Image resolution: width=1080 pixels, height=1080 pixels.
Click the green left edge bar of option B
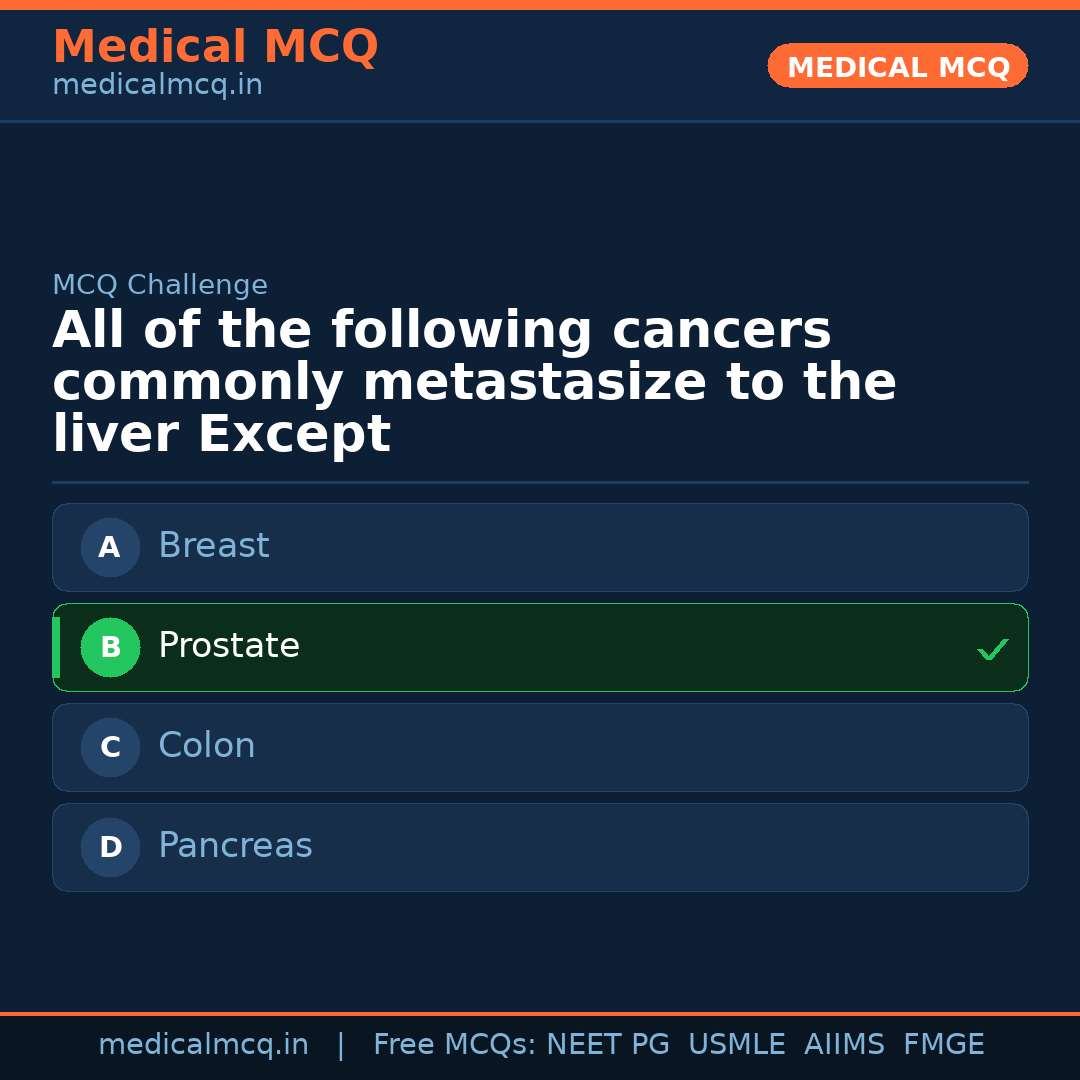(x=56, y=647)
